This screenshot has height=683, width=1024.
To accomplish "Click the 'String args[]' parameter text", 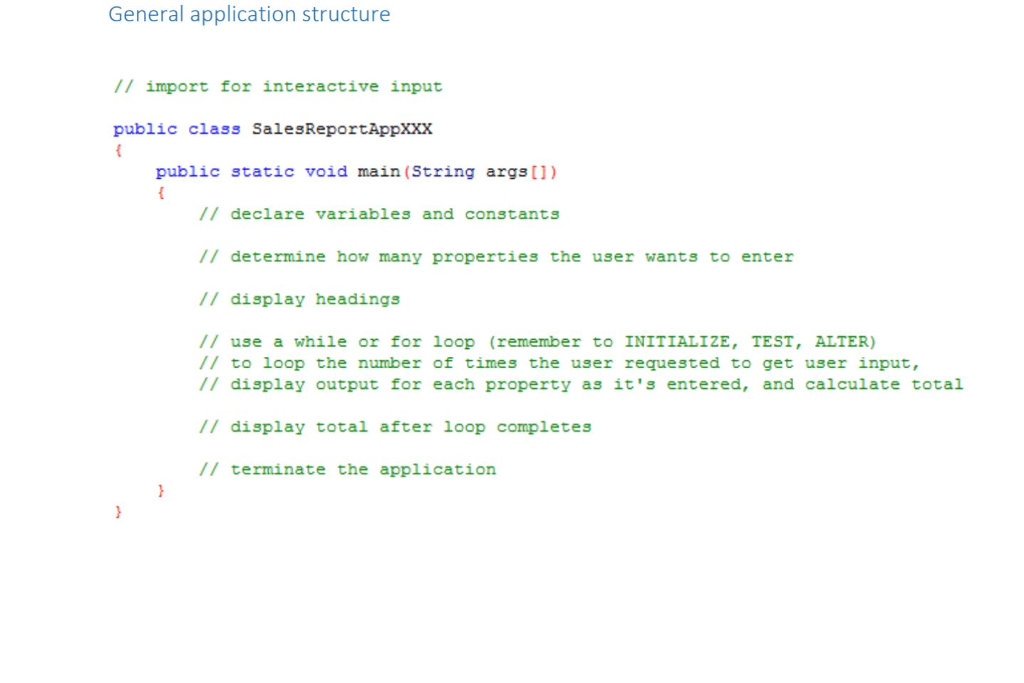I will [478, 171].
